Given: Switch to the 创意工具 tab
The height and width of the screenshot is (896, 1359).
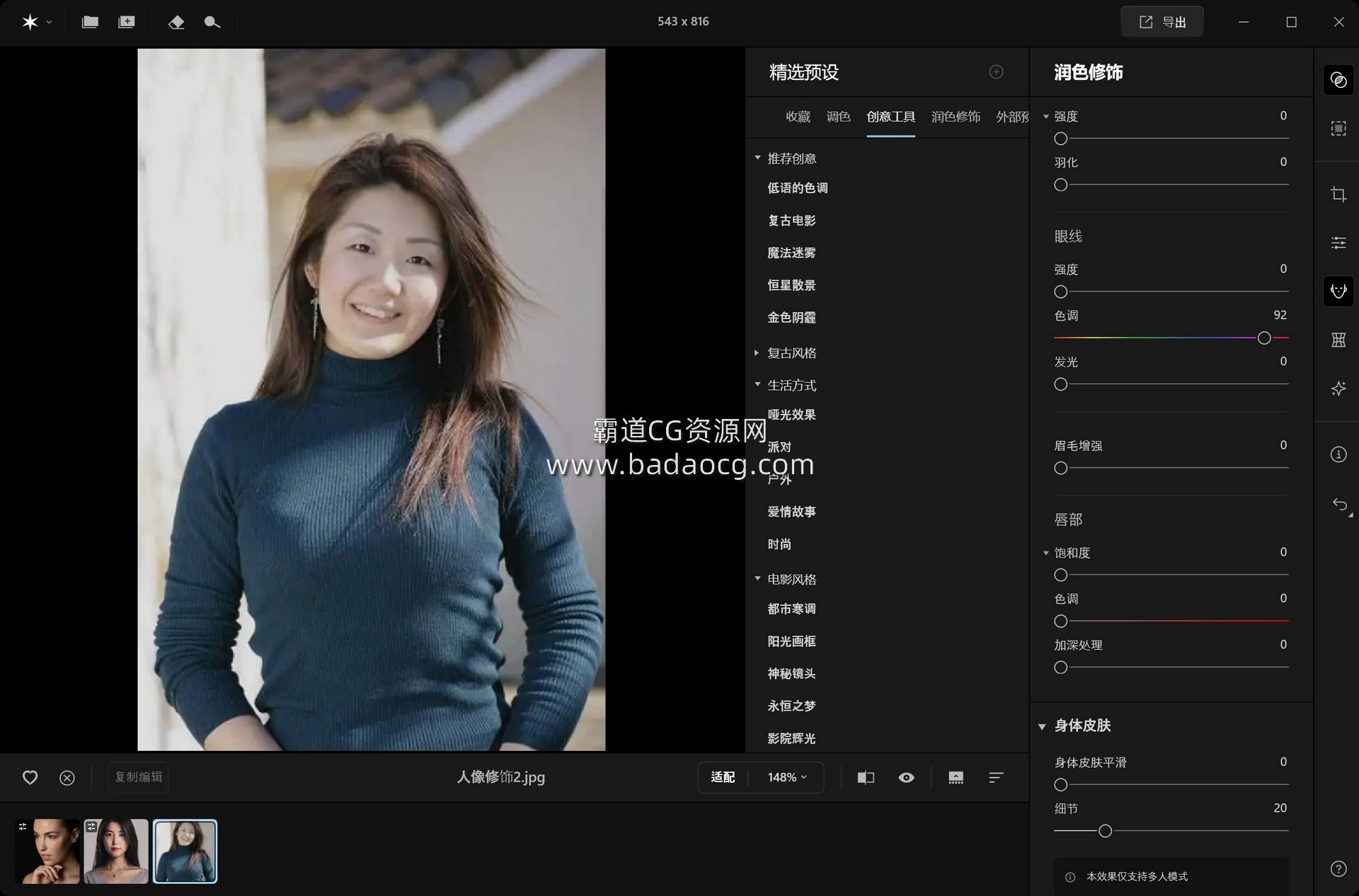Looking at the screenshot, I should (890, 117).
